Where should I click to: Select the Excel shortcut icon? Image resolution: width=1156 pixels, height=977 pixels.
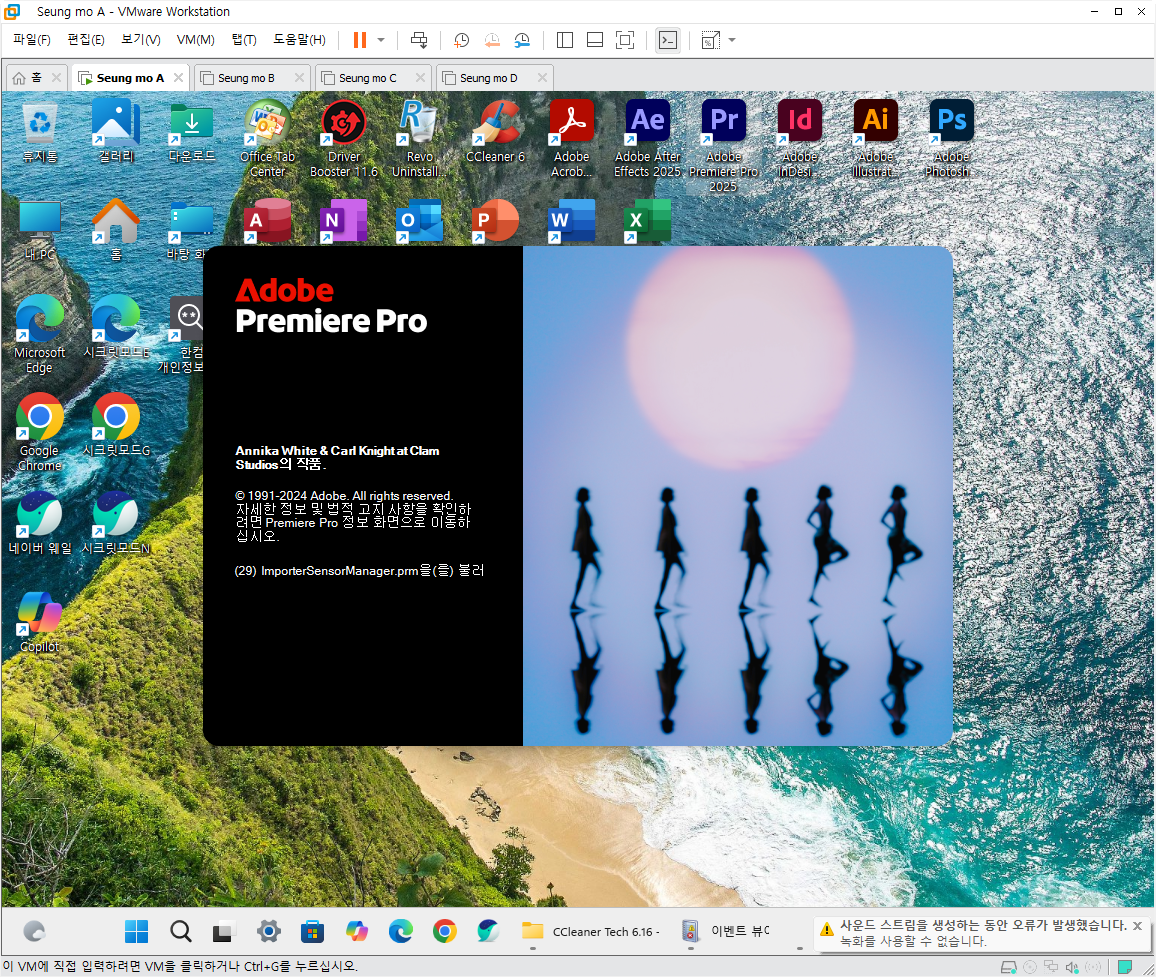click(x=647, y=220)
